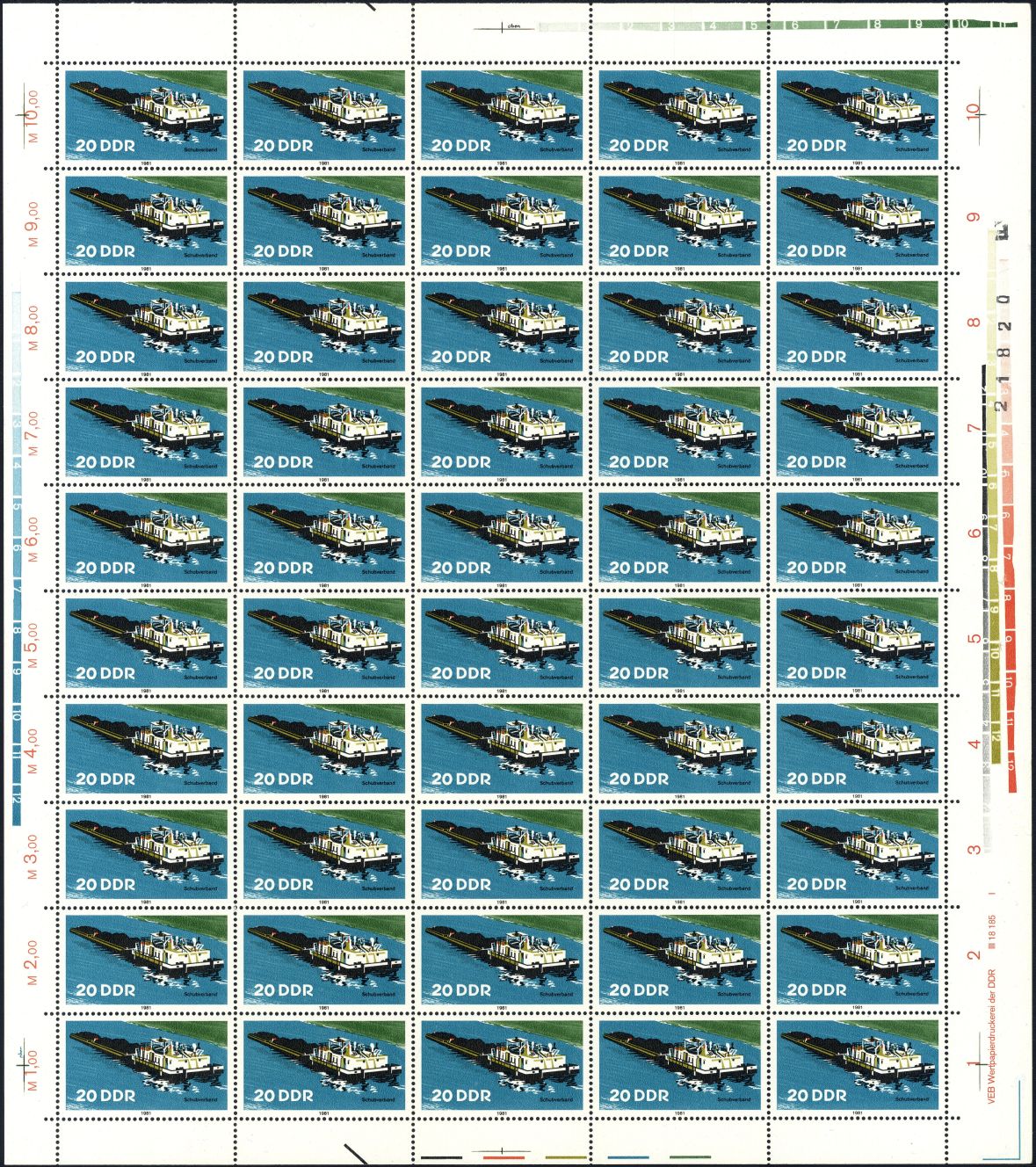Click the center stamp in row 5
The width and height of the screenshot is (1036, 1167).
point(502,537)
